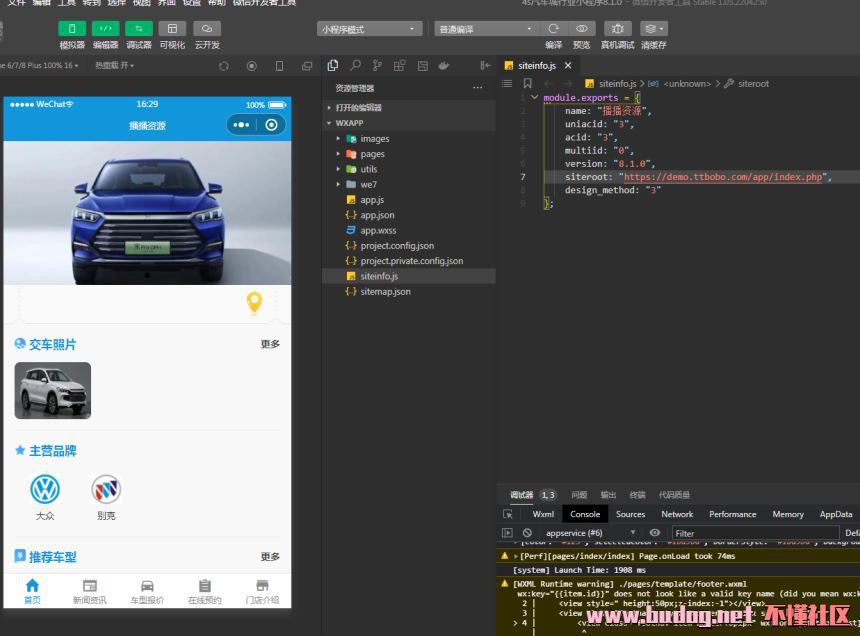This screenshot has height=636, width=860.
Task: Open the cloud development (云开发) icon
Action: [207, 29]
